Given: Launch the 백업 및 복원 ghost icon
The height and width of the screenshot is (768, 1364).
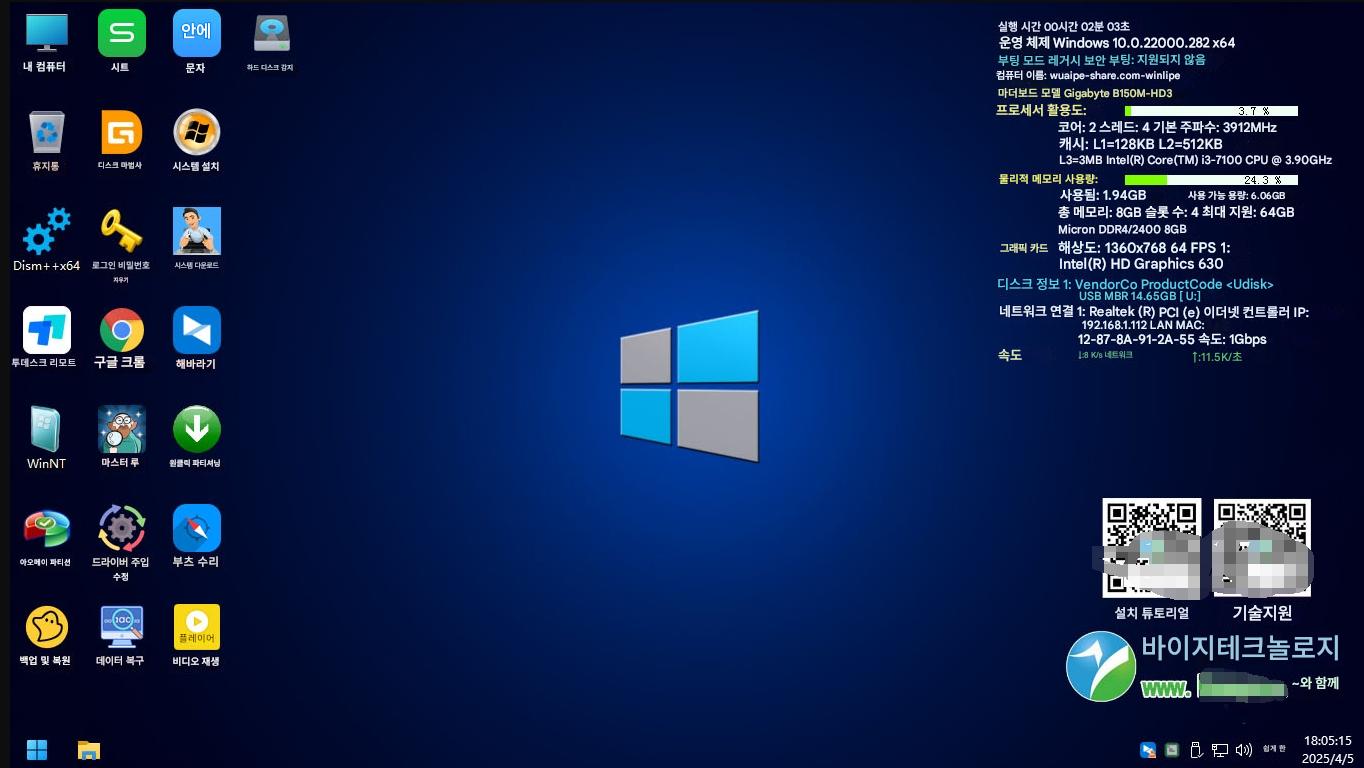Looking at the screenshot, I should tap(46, 627).
